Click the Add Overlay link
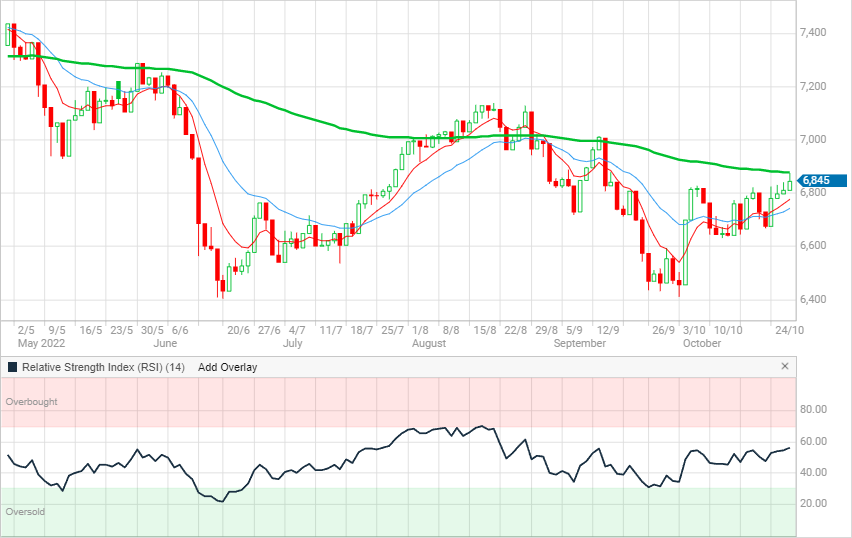 [227, 367]
